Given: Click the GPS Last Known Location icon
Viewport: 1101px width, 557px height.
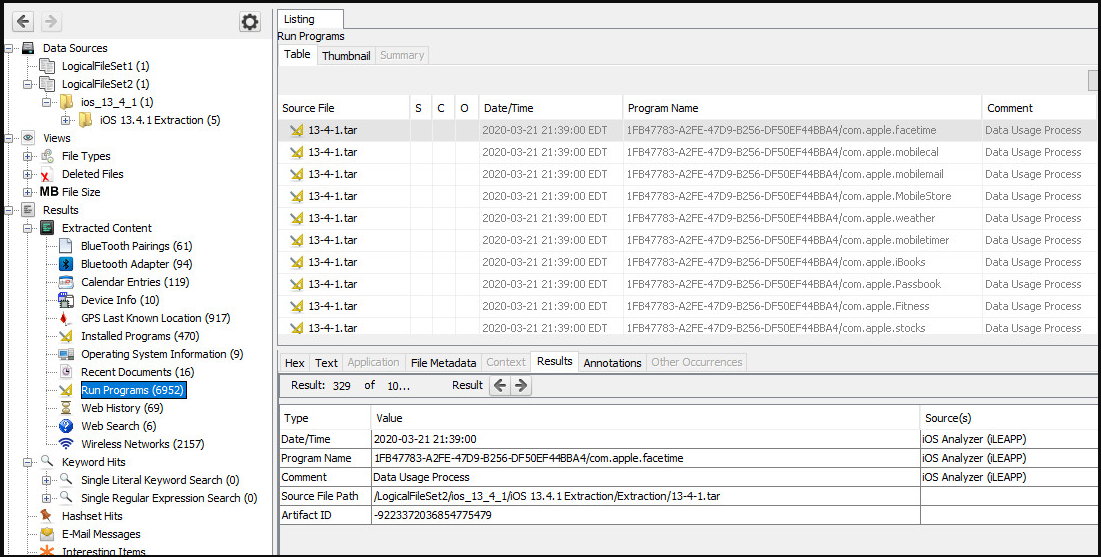Looking at the screenshot, I should pos(66,318).
